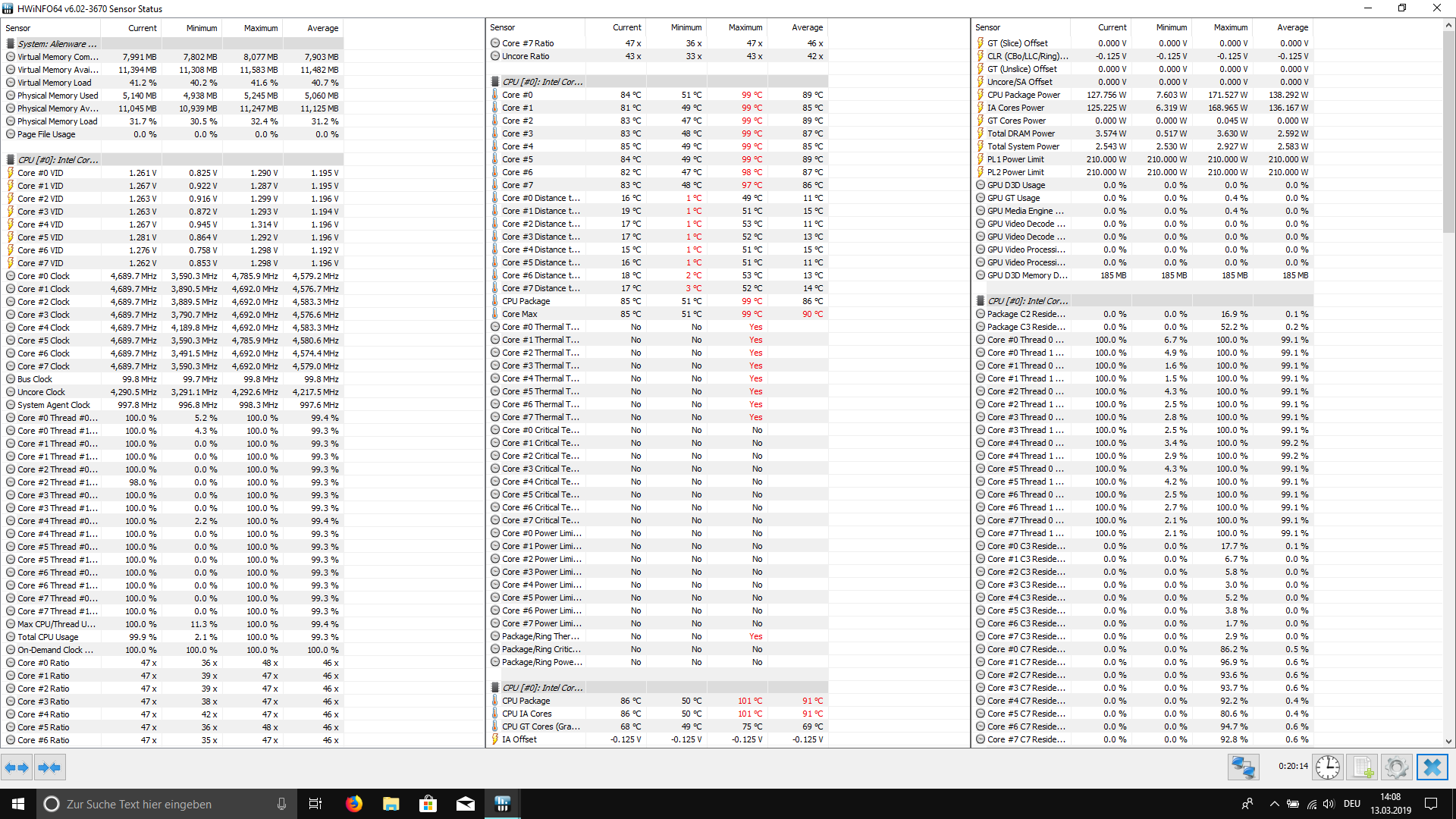Select the Core Max temperature row
The height and width of the screenshot is (819, 1456).
(658, 314)
